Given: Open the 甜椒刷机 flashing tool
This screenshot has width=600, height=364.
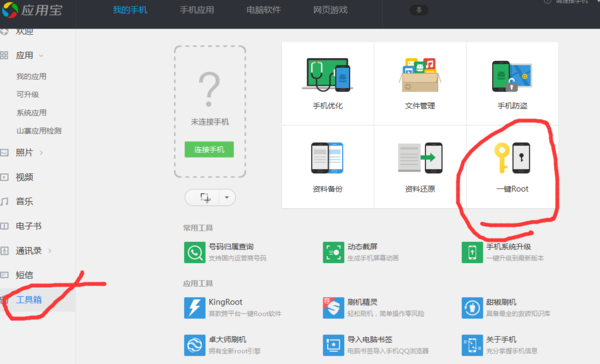Looking at the screenshot, I should pos(506,308).
